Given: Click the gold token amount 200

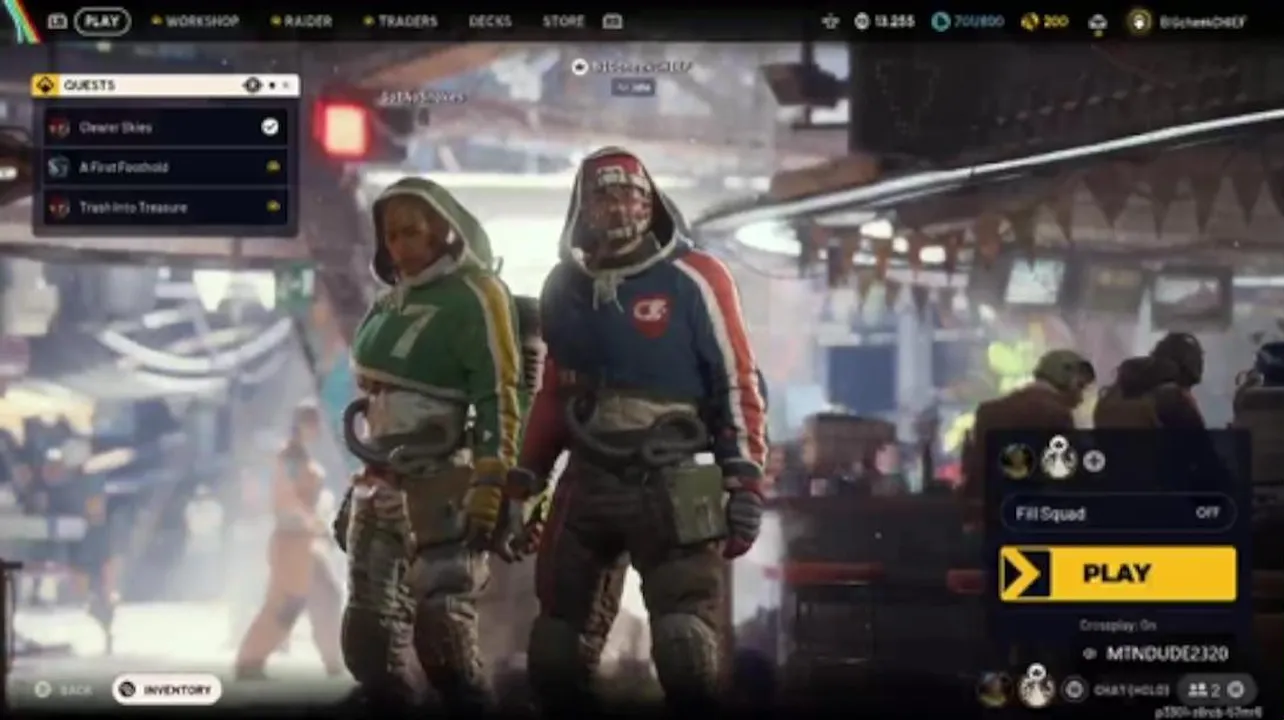Looking at the screenshot, I should pos(1056,21).
